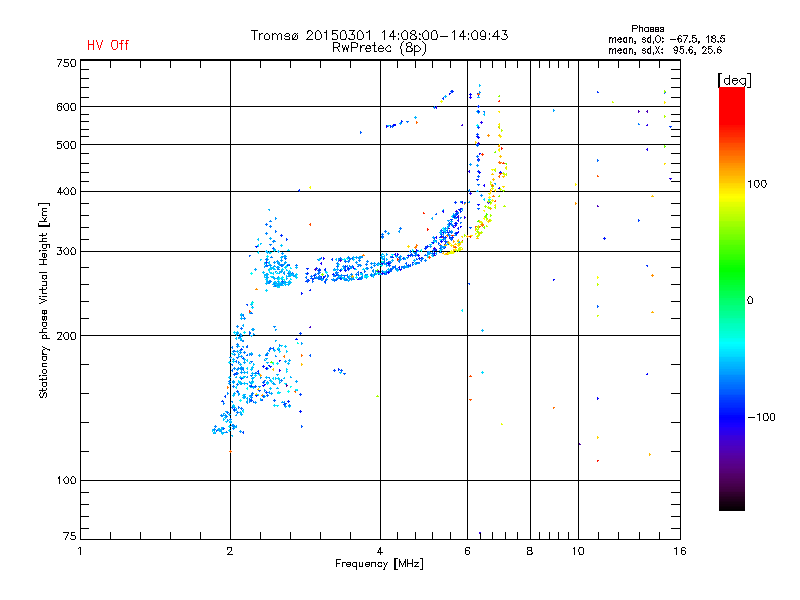
Task: Click the red top of the colorbar
Action: pyautogui.click(x=732, y=94)
